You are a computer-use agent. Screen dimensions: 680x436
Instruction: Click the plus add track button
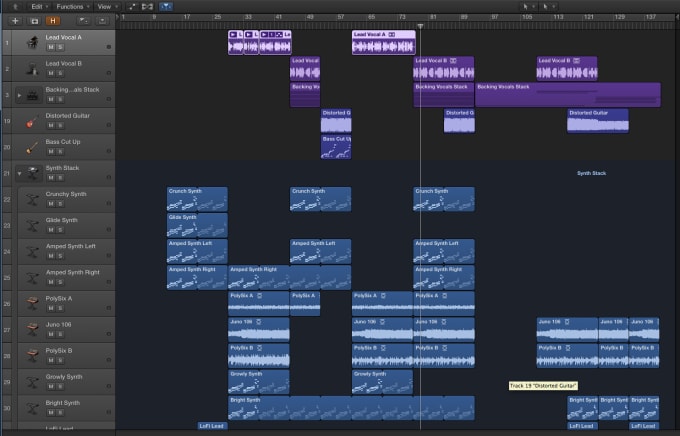coord(15,21)
